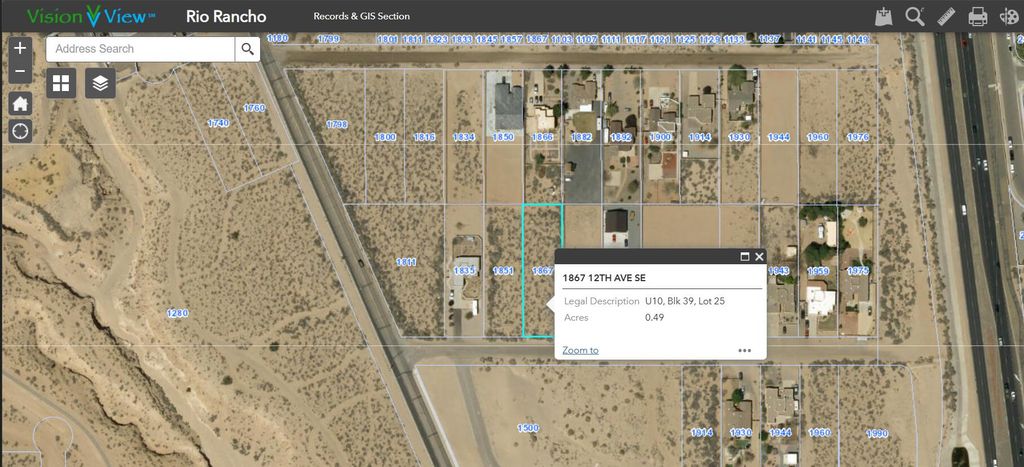Viewport: 1024px width, 467px height.
Task: Select the large parcel labeled 1280
Action: (x=177, y=313)
